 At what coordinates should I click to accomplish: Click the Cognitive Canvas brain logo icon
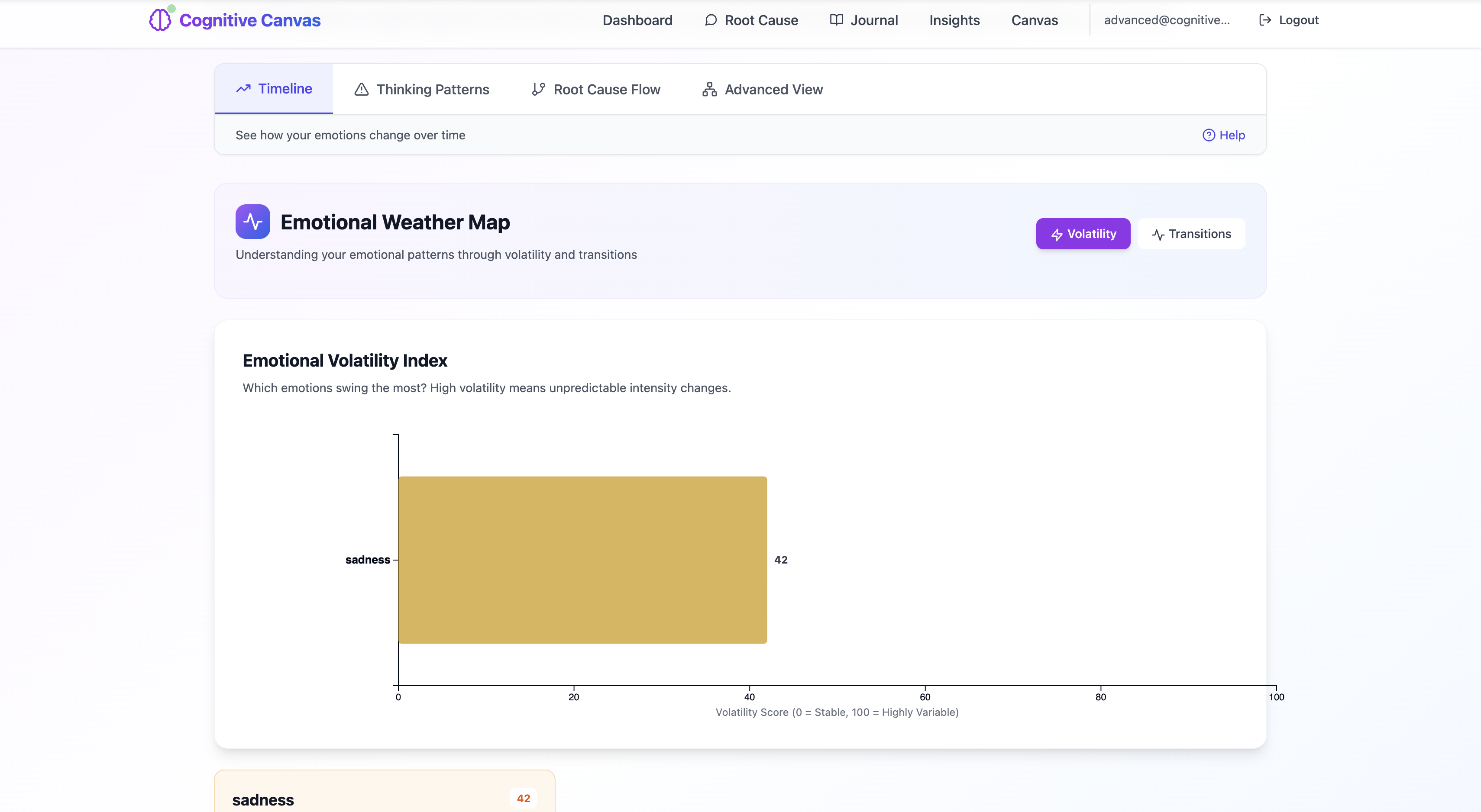(x=160, y=20)
